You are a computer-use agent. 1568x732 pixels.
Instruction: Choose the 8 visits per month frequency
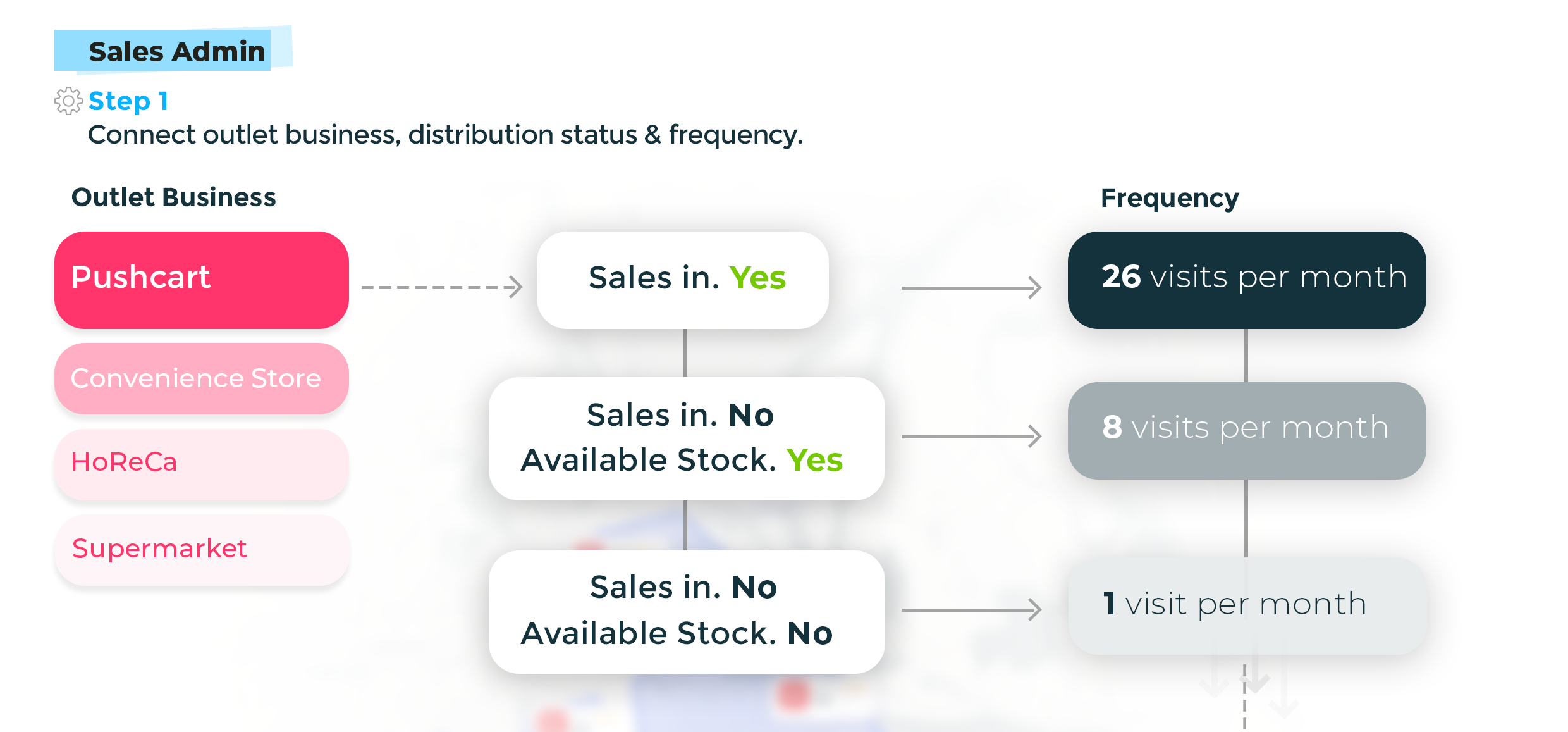point(1247,430)
